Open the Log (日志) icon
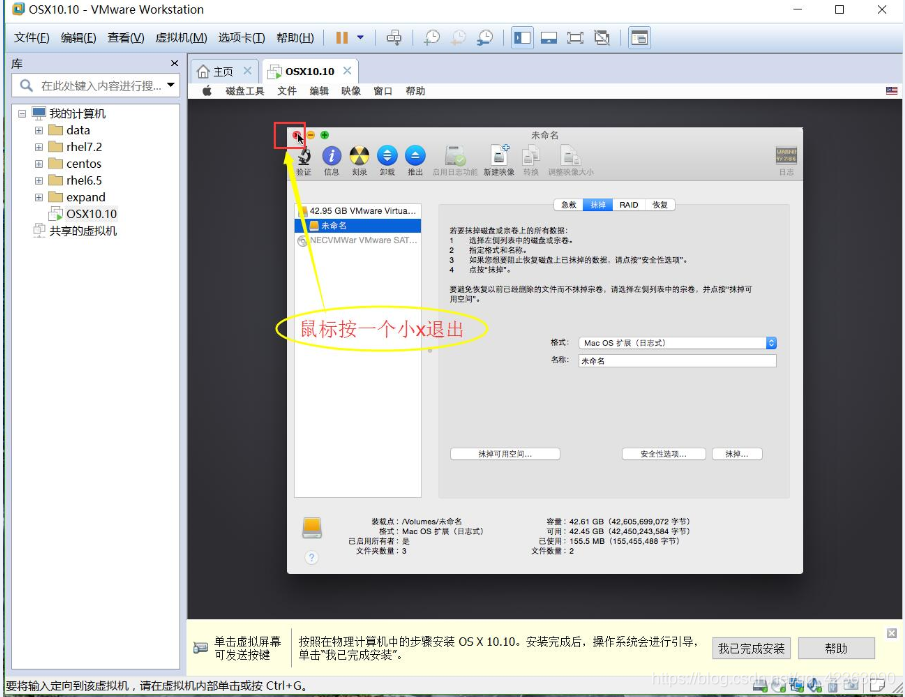The image size is (905, 697). 786,155
